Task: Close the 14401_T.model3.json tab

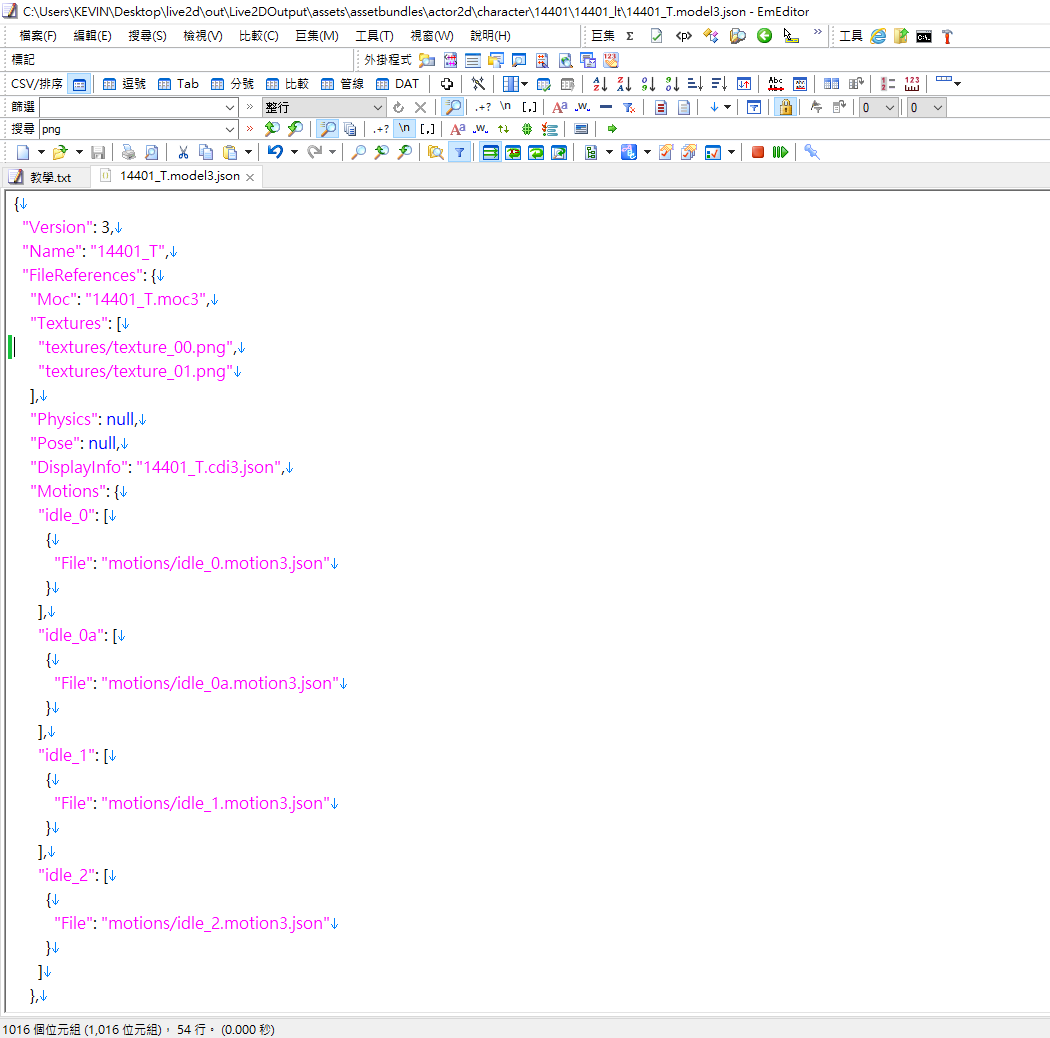Action: click(251, 177)
